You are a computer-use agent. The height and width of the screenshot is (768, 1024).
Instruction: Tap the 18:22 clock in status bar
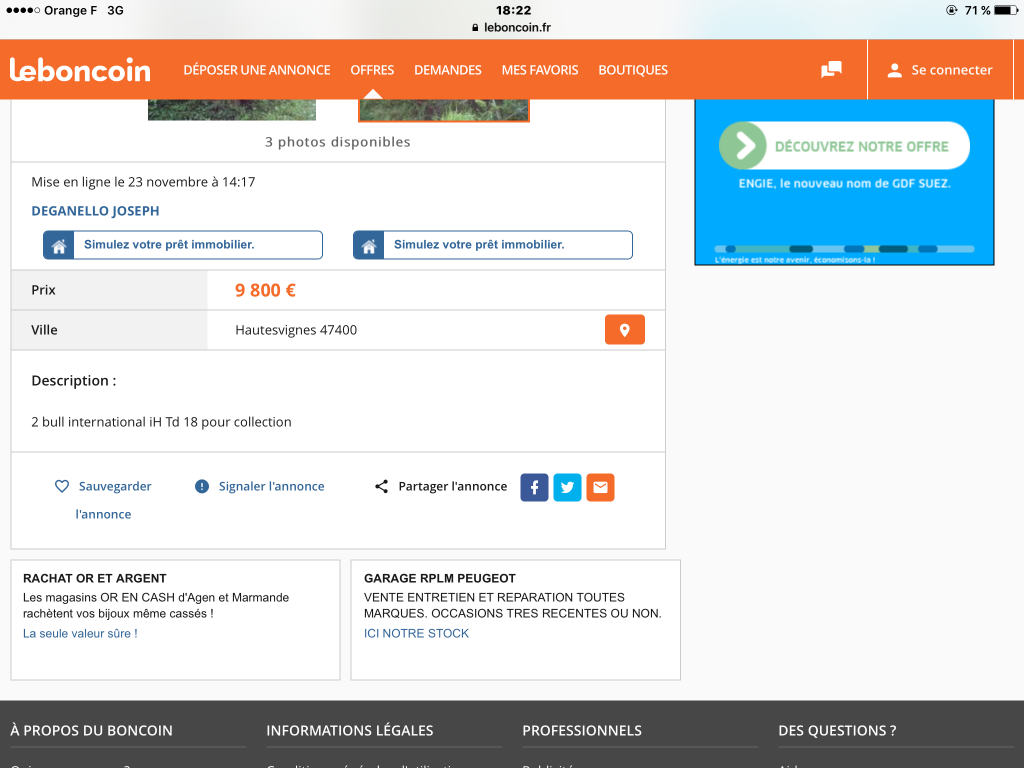point(513,10)
